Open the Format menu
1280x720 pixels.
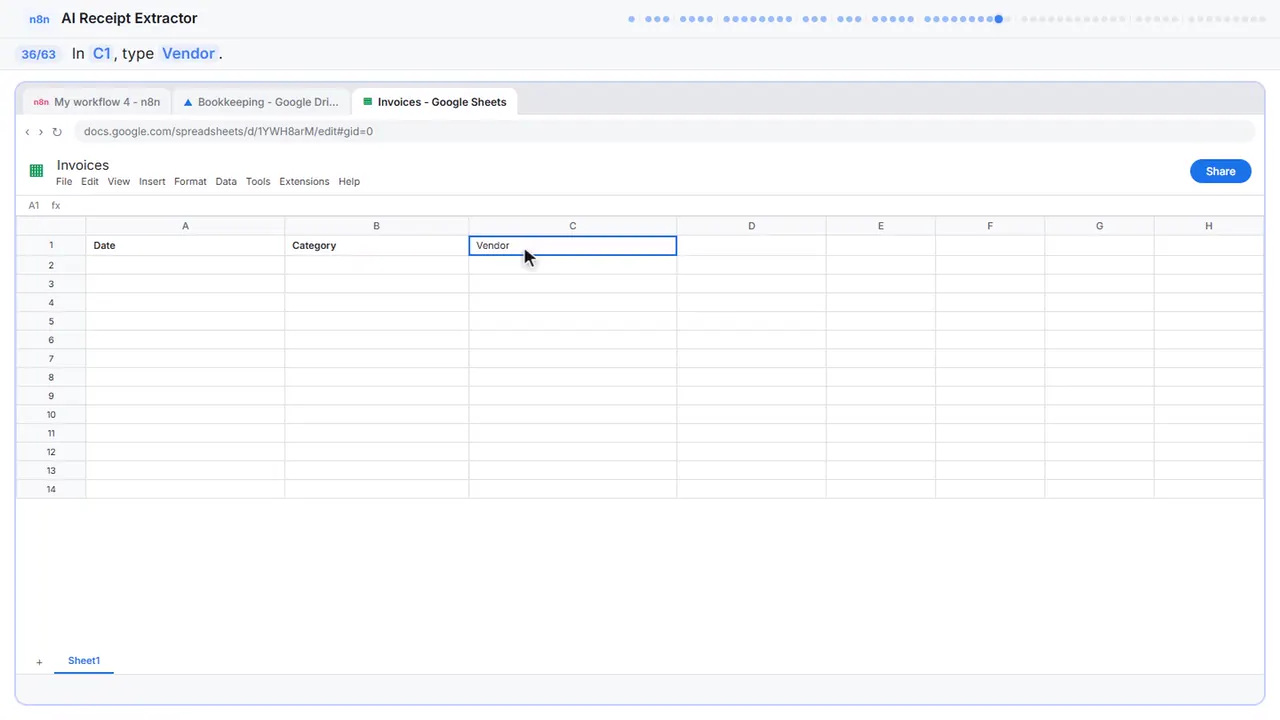[190, 182]
